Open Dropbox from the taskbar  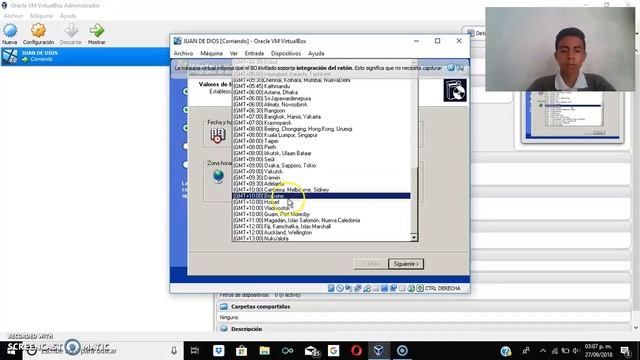(219, 351)
